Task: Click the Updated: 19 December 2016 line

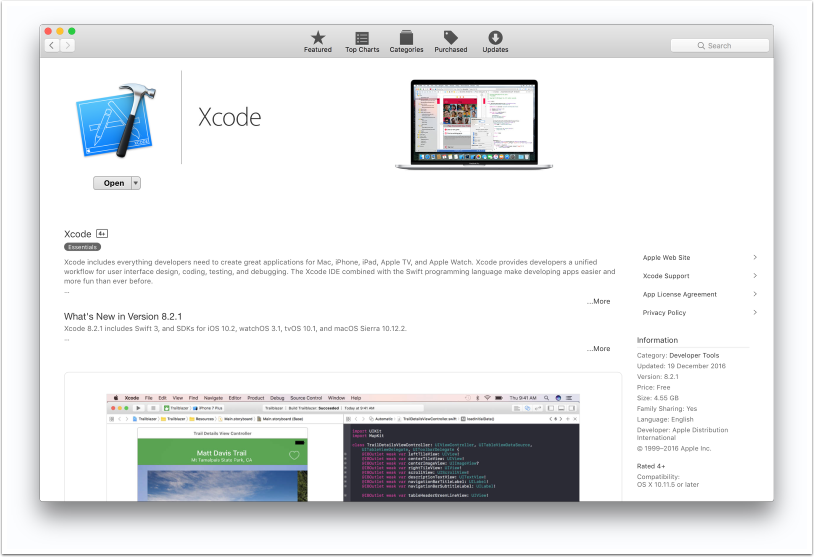Action: click(681, 366)
